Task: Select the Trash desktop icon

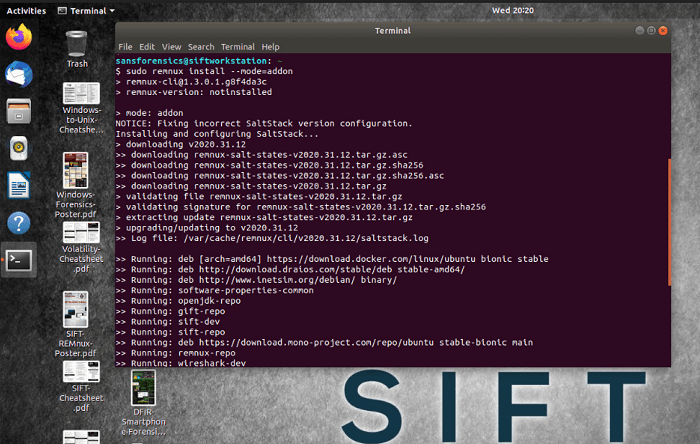Action: tap(77, 45)
